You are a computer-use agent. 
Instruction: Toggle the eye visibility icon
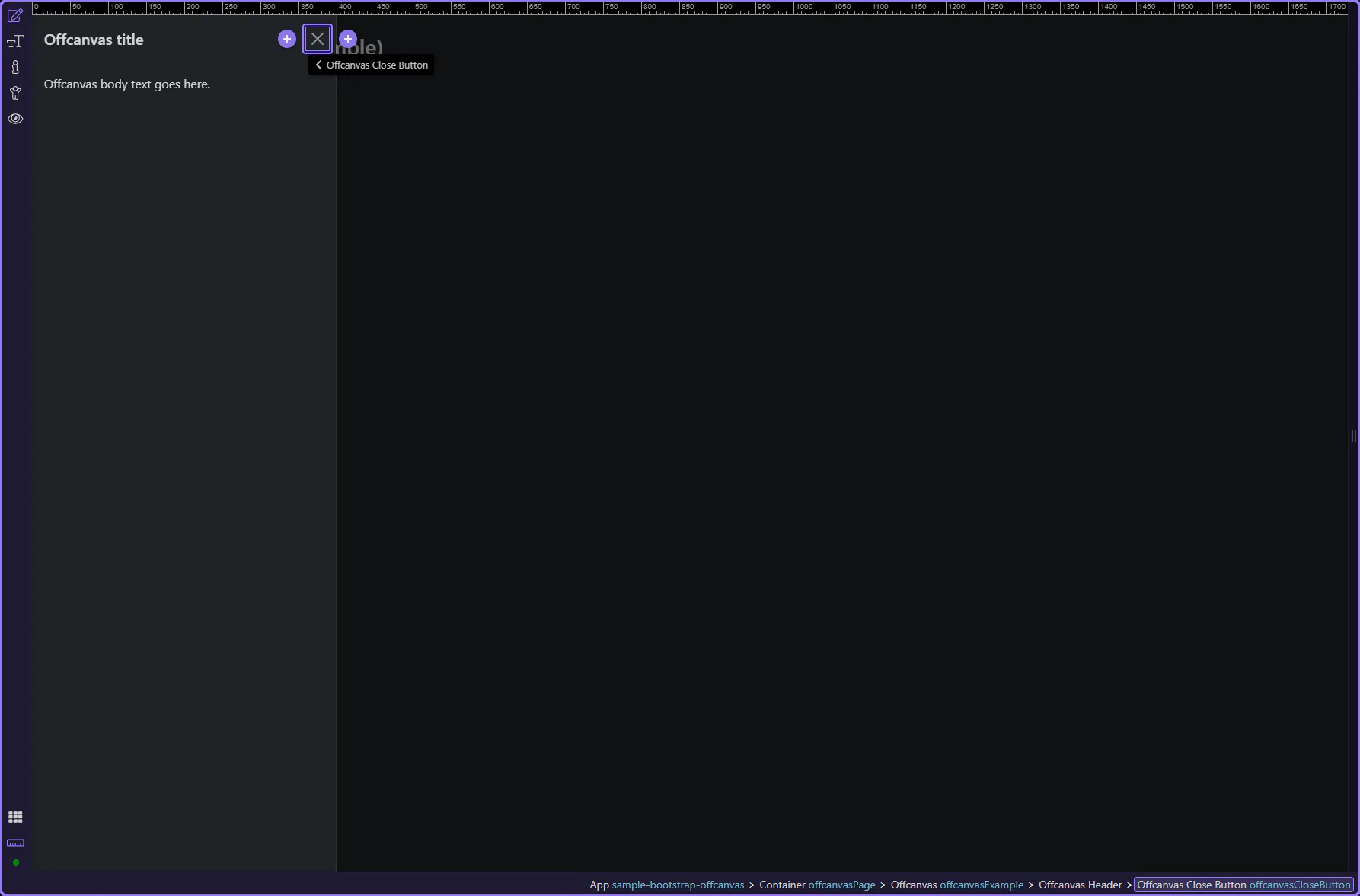tap(15, 119)
